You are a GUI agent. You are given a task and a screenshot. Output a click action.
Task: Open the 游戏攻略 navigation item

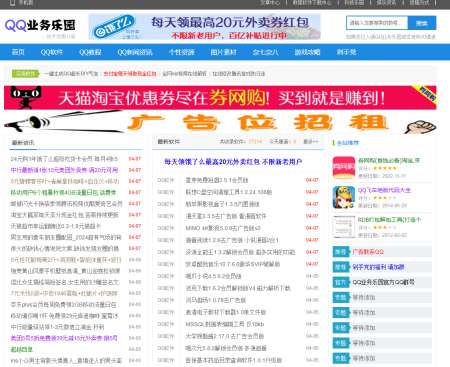(307, 52)
